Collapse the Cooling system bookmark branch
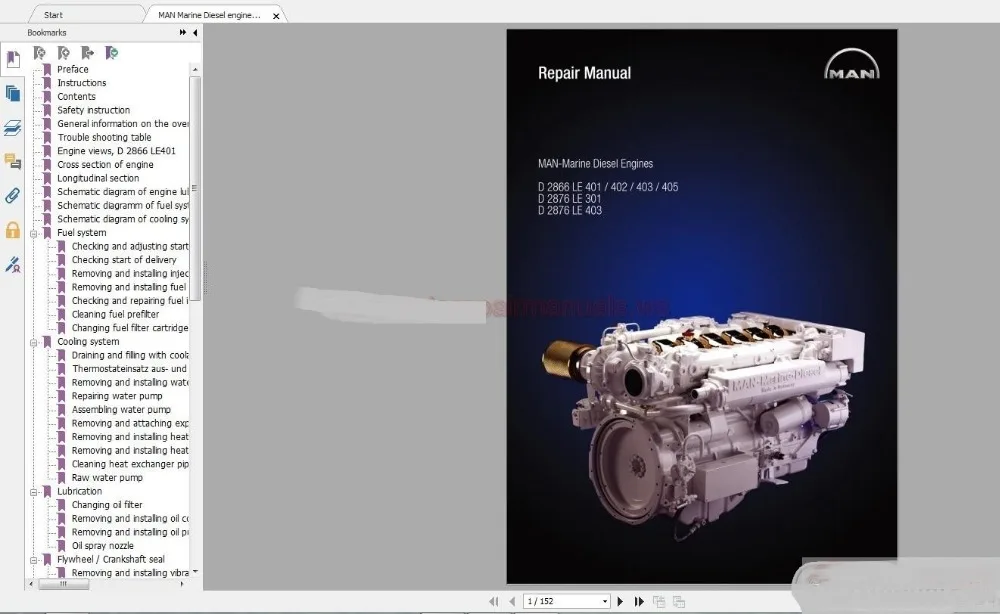Viewport: 1000px width, 614px height. 35,341
